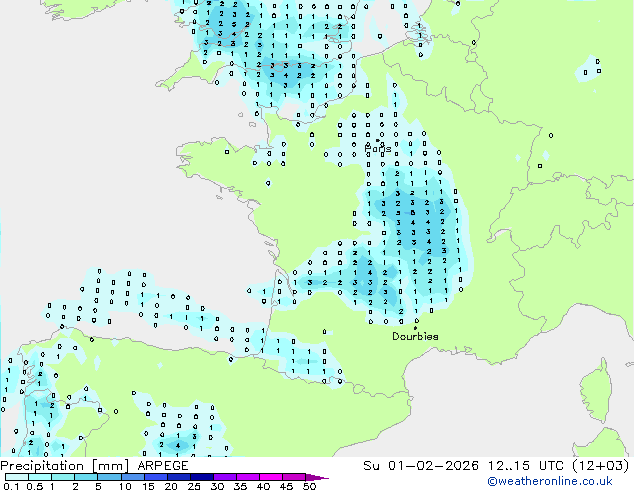Pick the 40–45 mm magenta legend swatch
634x490 pixels.
click(x=271, y=477)
